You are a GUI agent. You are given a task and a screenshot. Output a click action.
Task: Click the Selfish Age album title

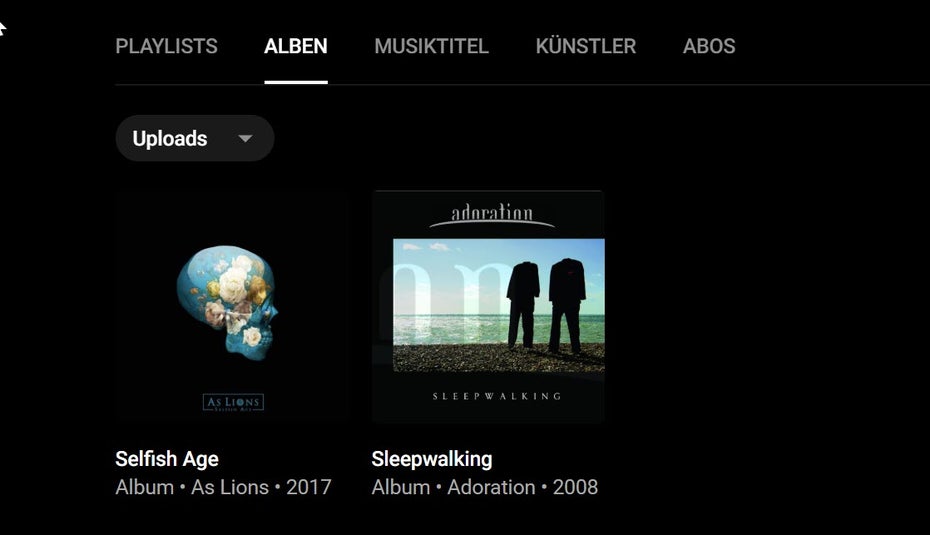click(167, 458)
